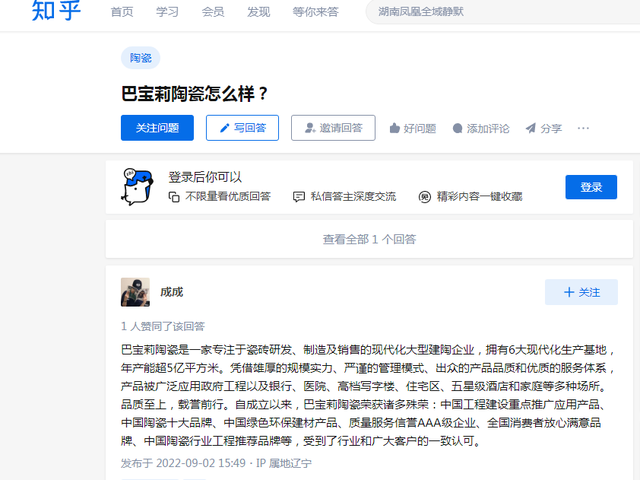Click 添加评论 comment bubble icon
Image resolution: width=640 pixels, height=480 pixels.
click(x=458, y=129)
